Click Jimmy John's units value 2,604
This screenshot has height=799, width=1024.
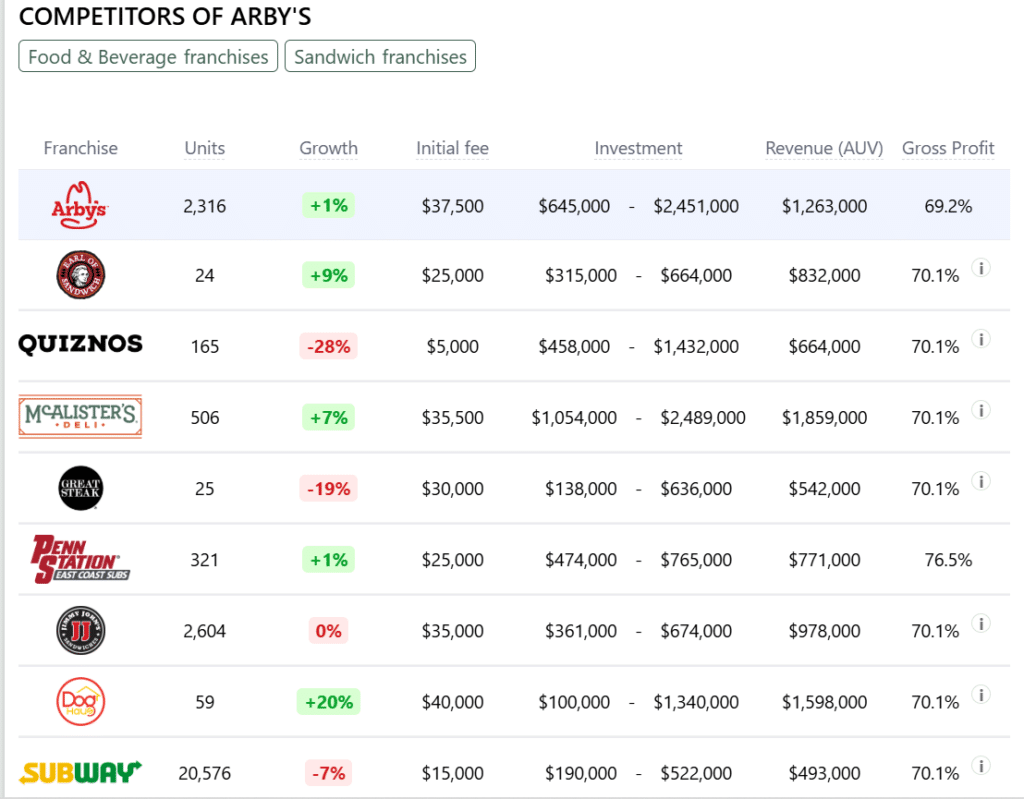pos(204,632)
